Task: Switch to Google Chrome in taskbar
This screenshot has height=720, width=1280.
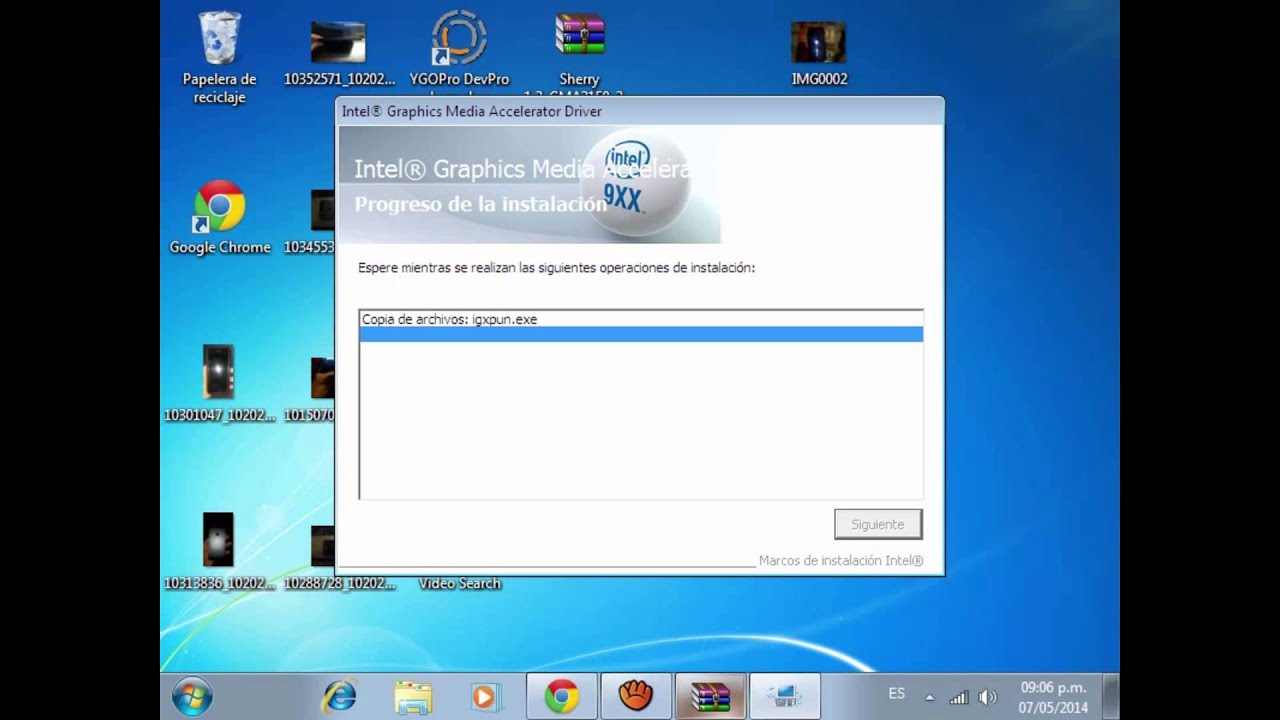Action: pyautogui.click(x=562, y=696)
